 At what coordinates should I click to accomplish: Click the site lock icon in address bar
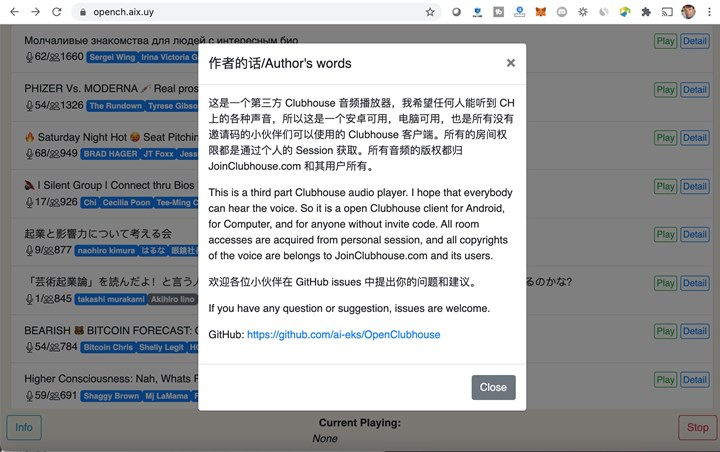pos(83,12)
